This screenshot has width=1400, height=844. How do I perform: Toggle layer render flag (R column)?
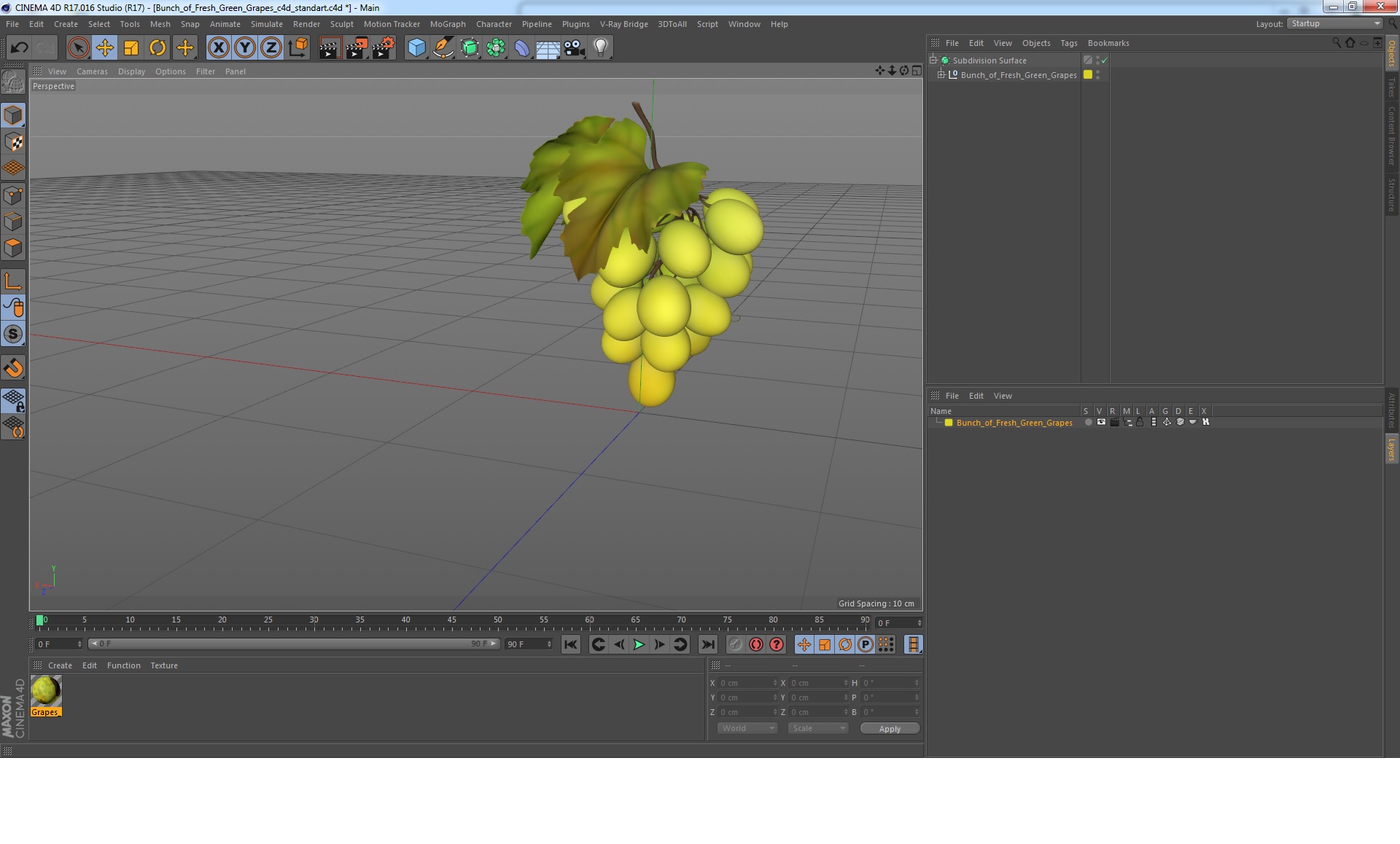[1114, 423]
